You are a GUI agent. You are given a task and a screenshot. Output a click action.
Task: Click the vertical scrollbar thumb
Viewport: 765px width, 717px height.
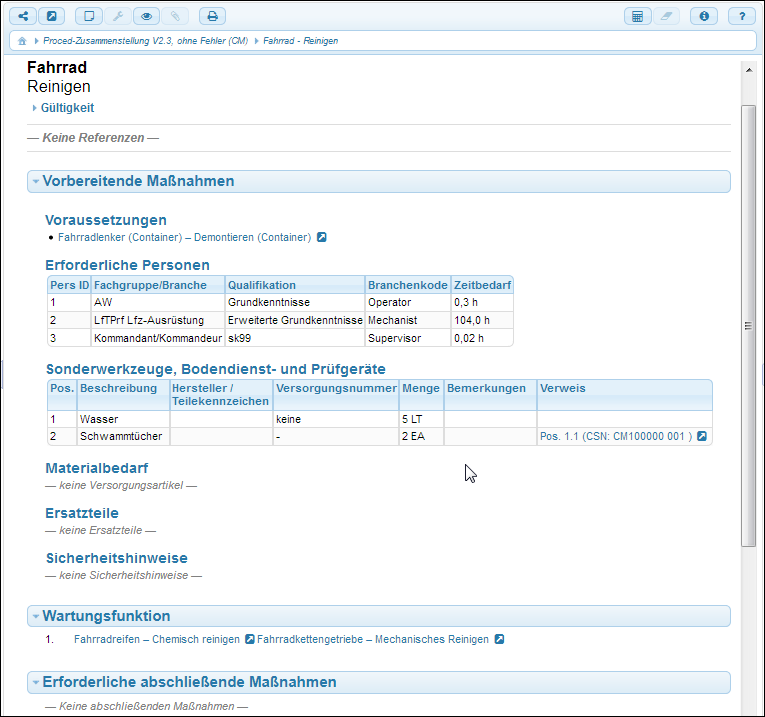click(748, 326)
